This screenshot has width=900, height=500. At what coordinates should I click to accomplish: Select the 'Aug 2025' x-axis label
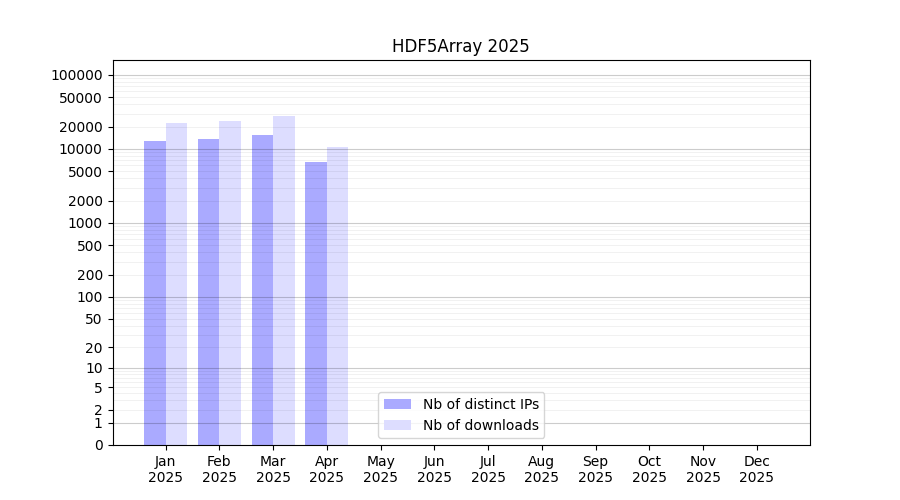coord(542,469)
